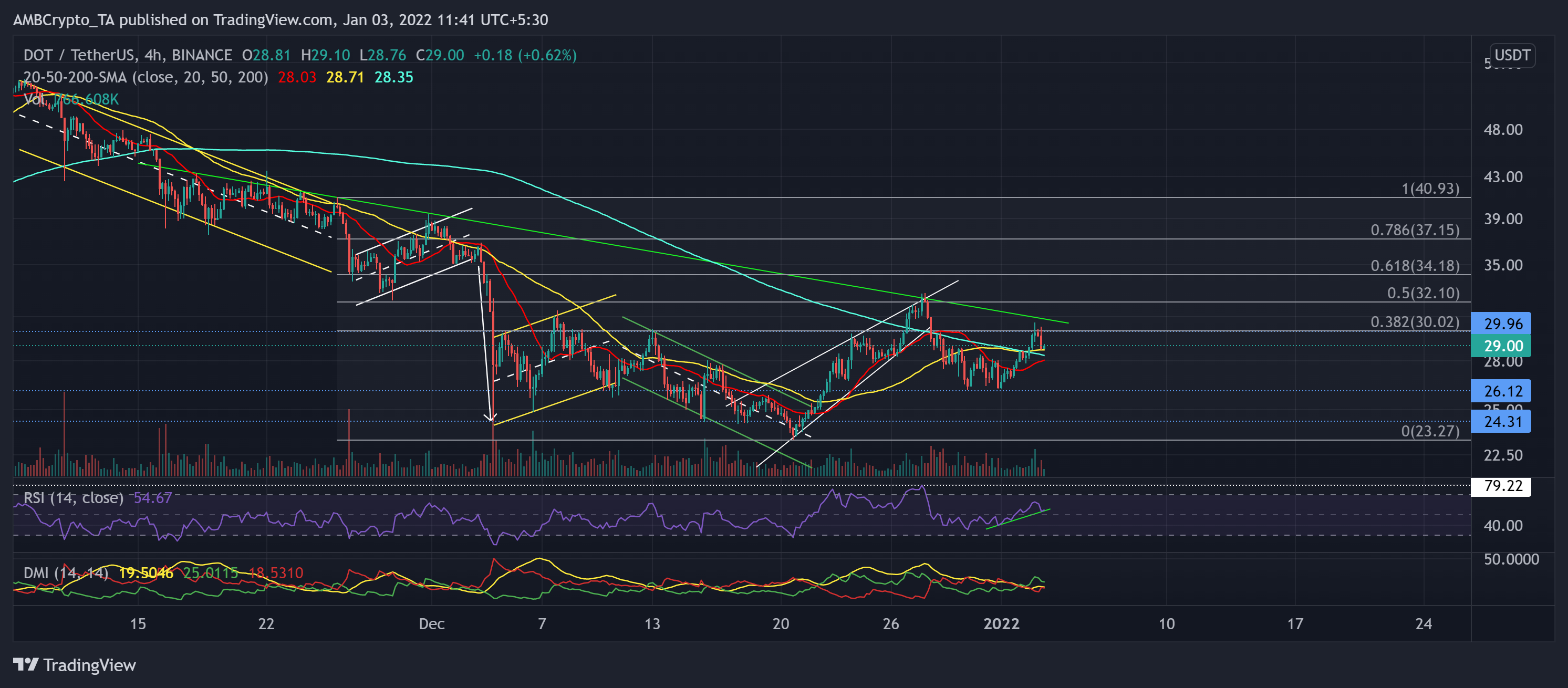Select the 4h timeframe label in the legend
Viewport: 1568px width, 688px height.
coord(153,55)
